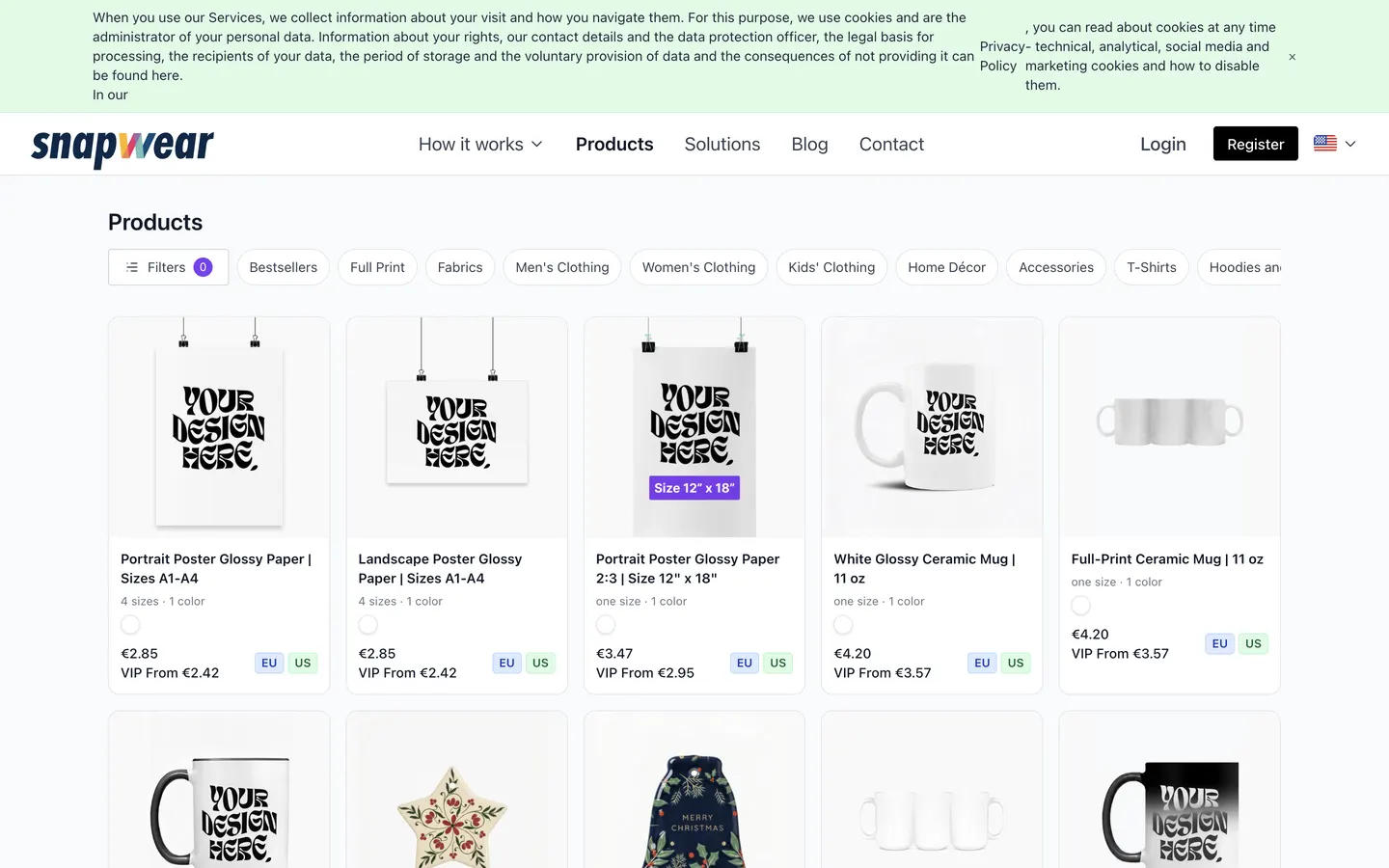Click the EU badge on White Glossy Ceramic Mug

tap(982, 663)
